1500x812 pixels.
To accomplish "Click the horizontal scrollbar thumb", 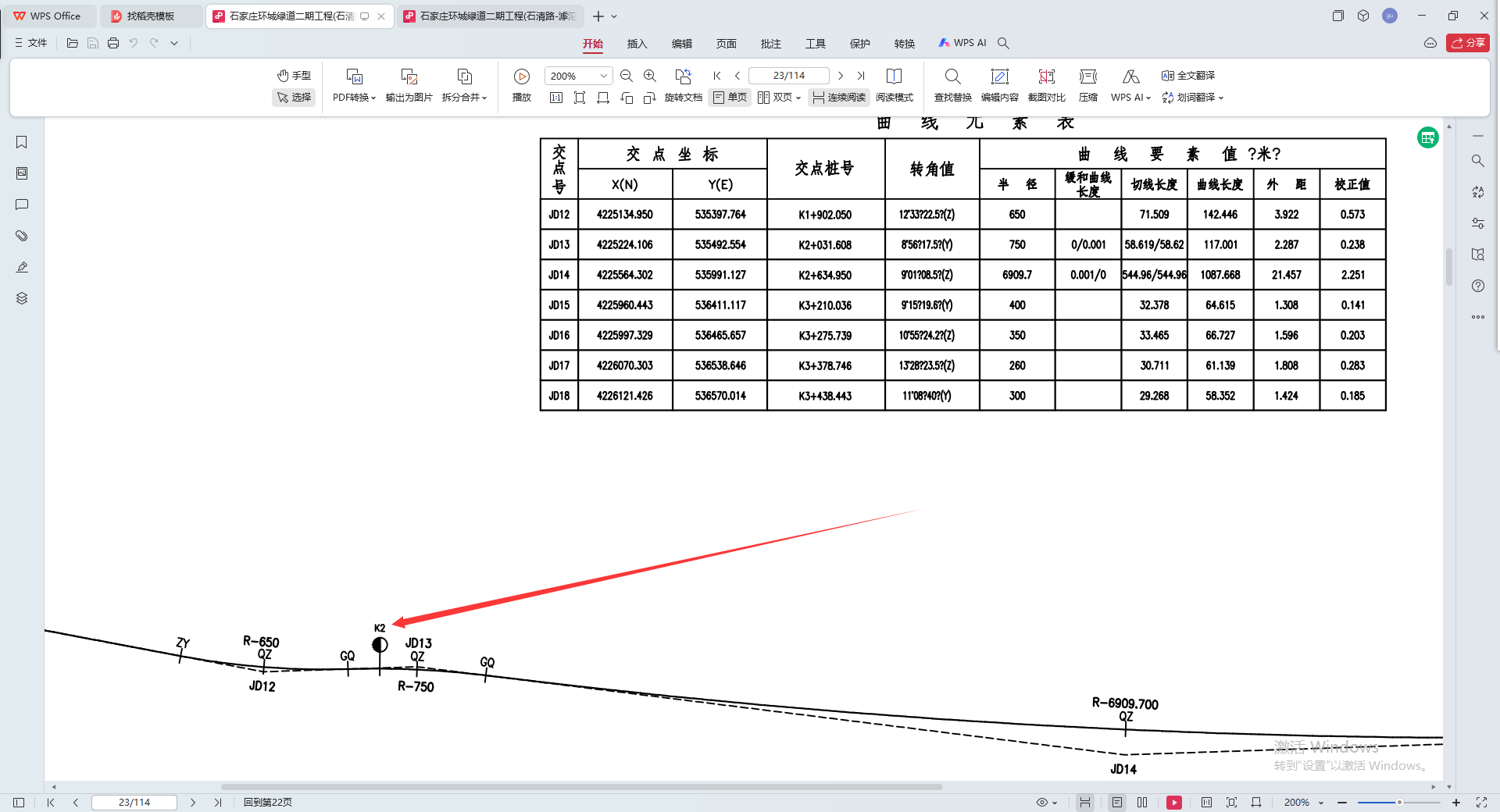I will [582, 787].
